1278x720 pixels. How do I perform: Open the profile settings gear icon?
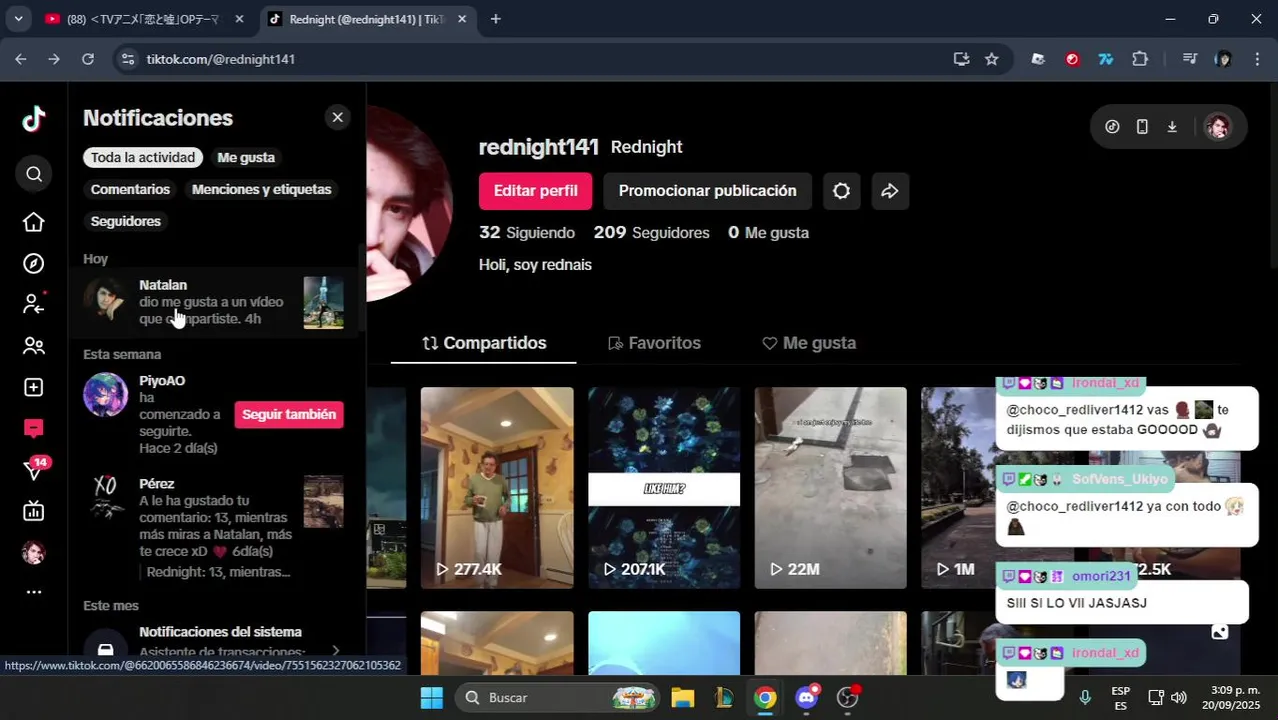point(841,191)
